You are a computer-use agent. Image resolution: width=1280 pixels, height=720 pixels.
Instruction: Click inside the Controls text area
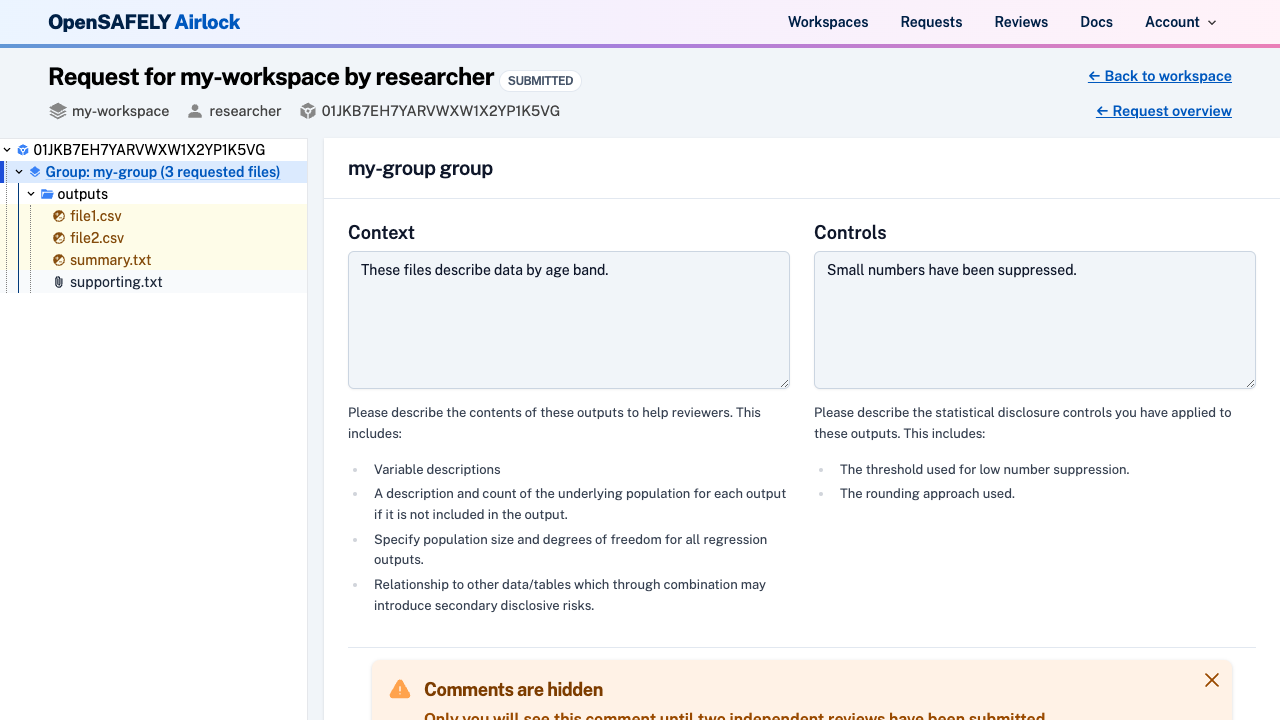(1035, 320)
